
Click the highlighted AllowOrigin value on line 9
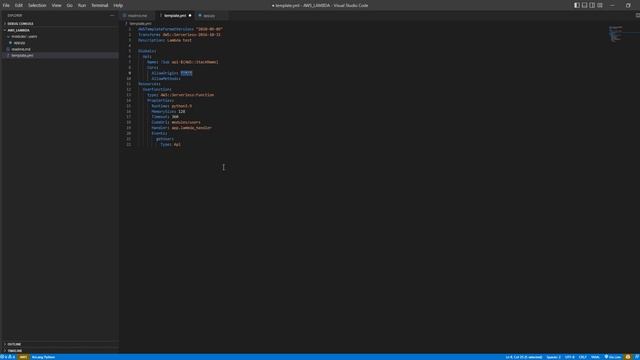tap(186, 73)
